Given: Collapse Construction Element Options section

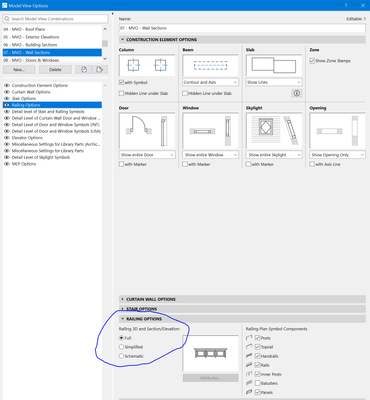Looking at the screenshot, I should 242,39.
